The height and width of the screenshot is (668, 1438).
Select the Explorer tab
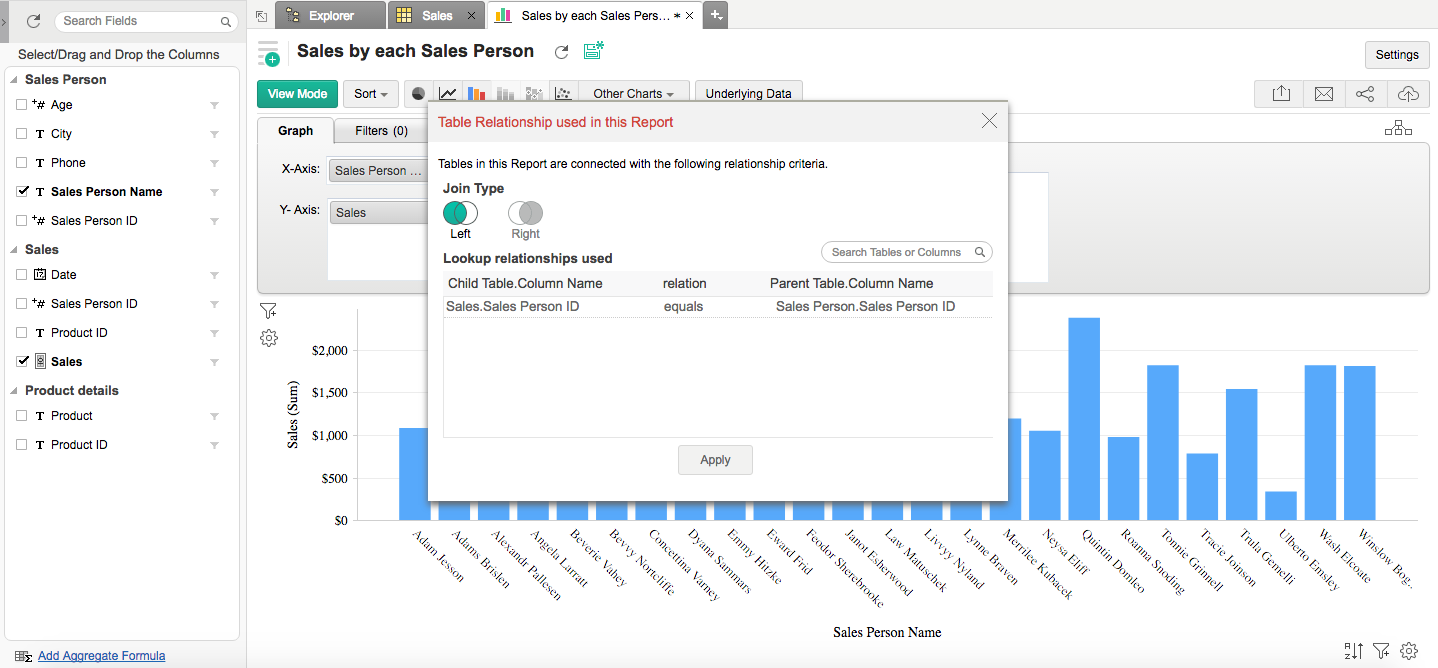[x=329, y=15]
